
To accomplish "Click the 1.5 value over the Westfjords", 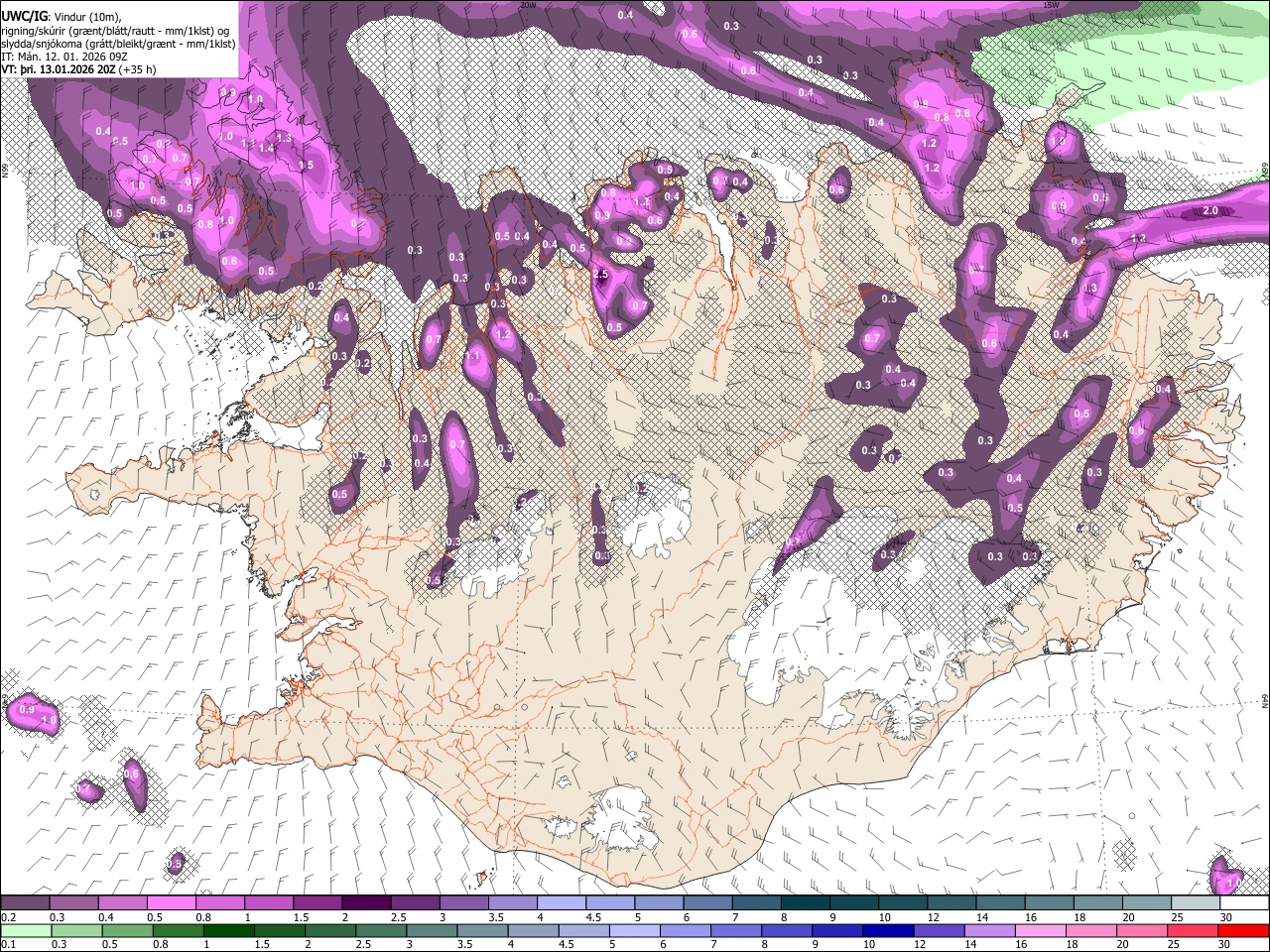I will pyautogui.click(x=306, y=166).
